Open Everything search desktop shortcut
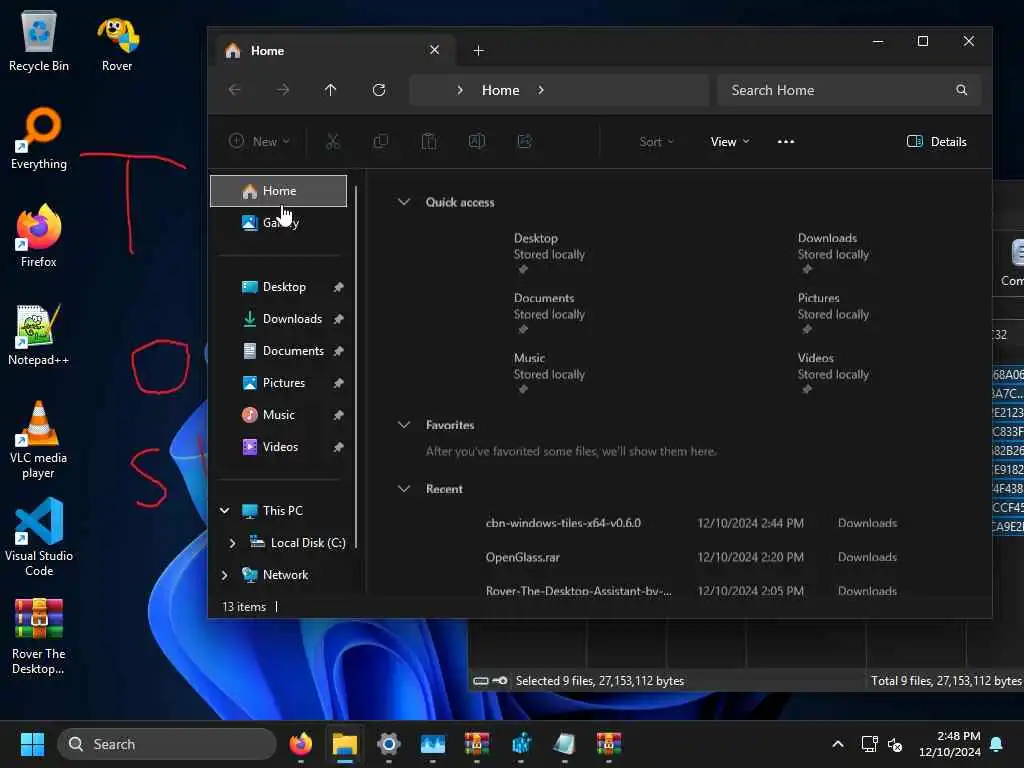Image resolution: width=1024 pixels, height=768 pixels. pos(39,138)
